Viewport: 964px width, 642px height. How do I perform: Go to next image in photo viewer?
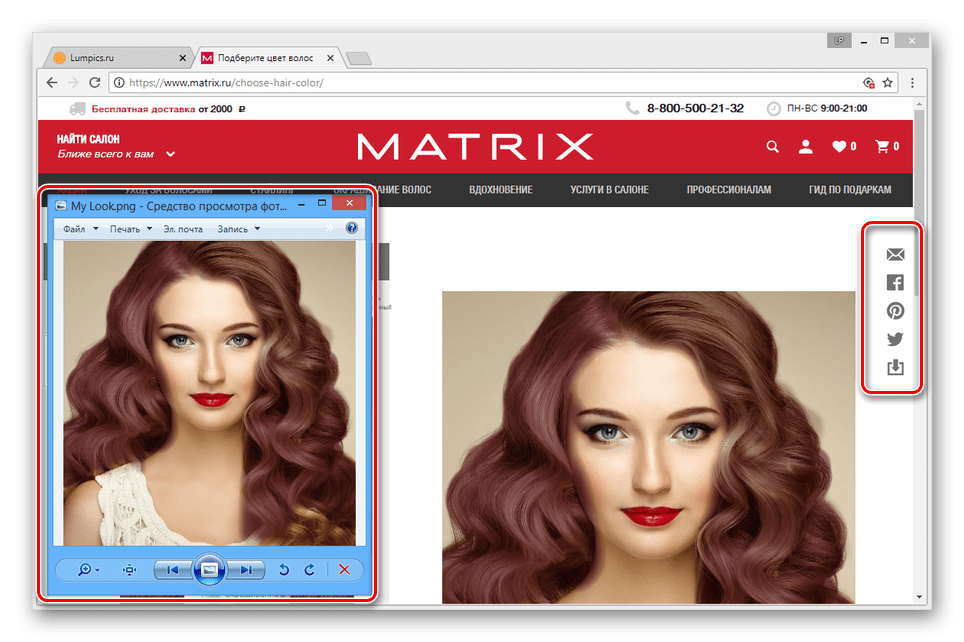246,570
